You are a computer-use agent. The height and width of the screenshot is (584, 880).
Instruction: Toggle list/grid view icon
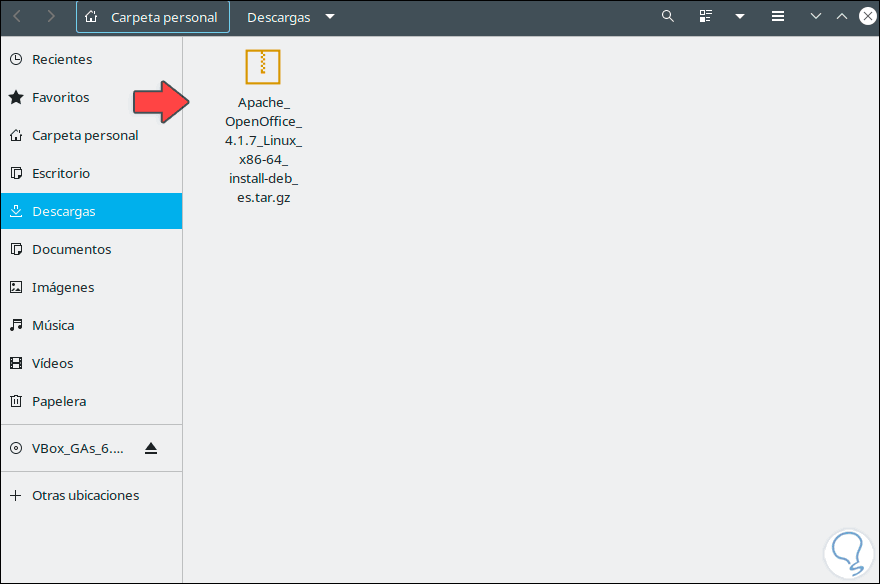pos(705,16)
